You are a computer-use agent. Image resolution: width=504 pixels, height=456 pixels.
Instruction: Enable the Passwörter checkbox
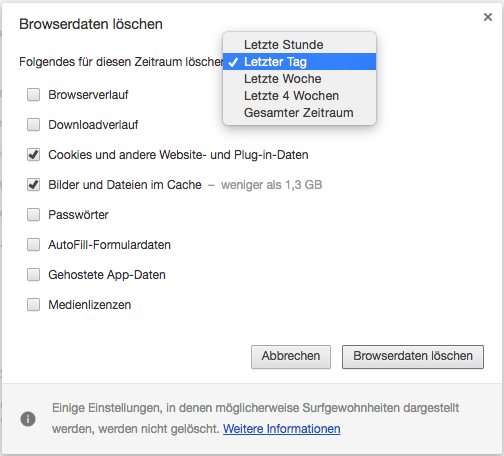point(33,215)
